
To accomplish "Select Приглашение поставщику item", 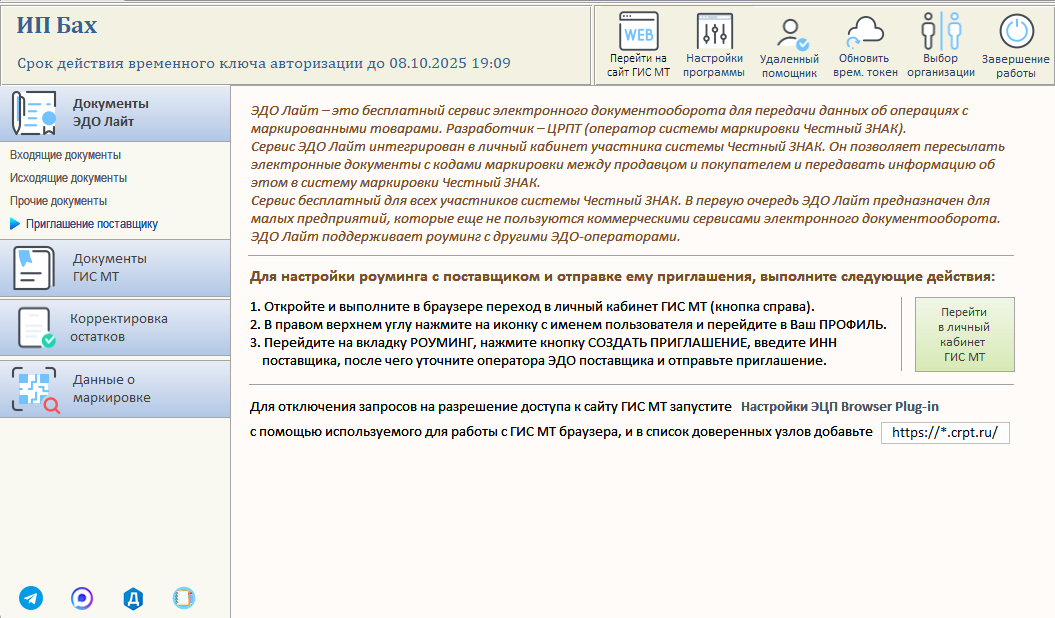I will coord(92,224).
